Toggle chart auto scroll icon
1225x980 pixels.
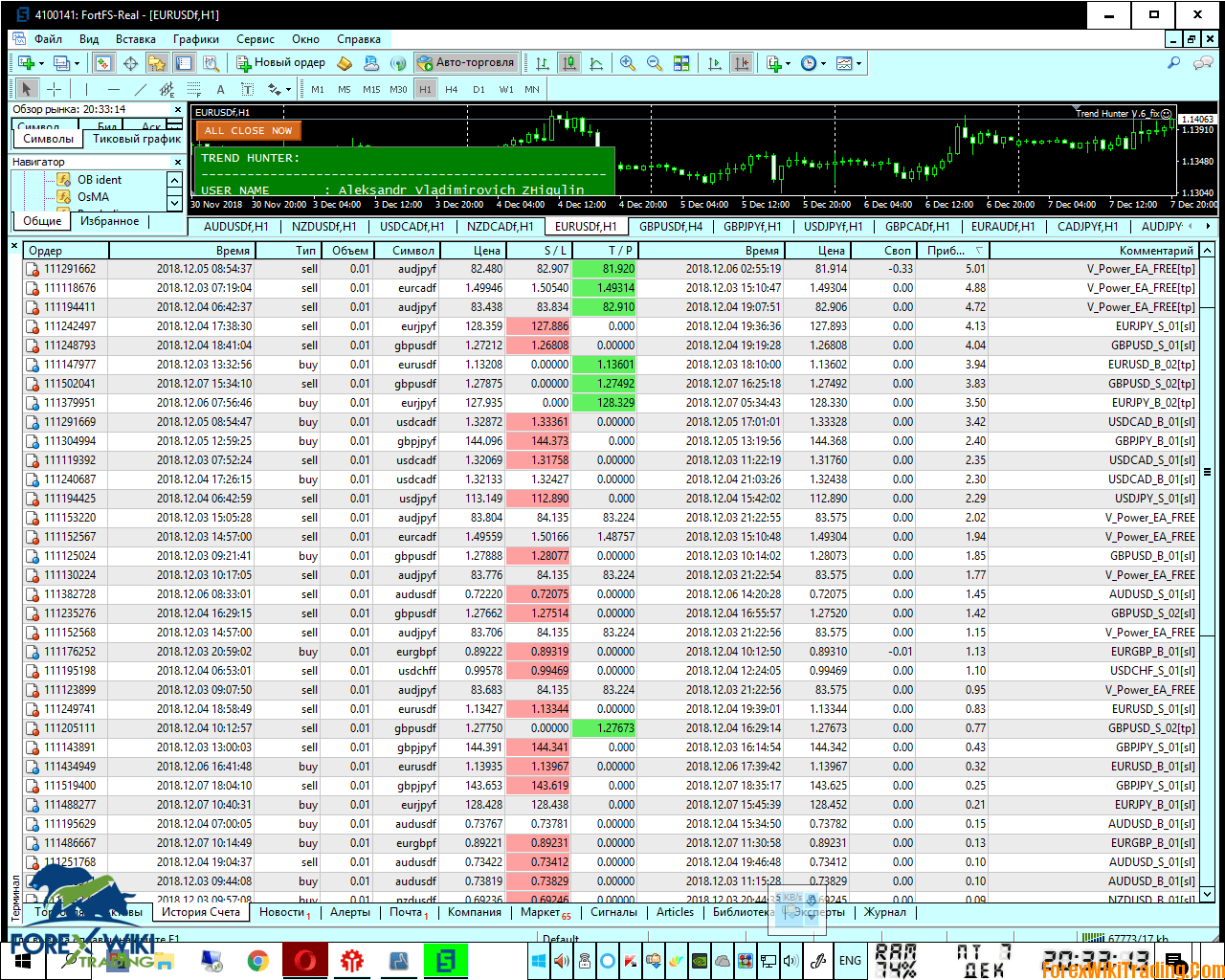tap(715, 63)
